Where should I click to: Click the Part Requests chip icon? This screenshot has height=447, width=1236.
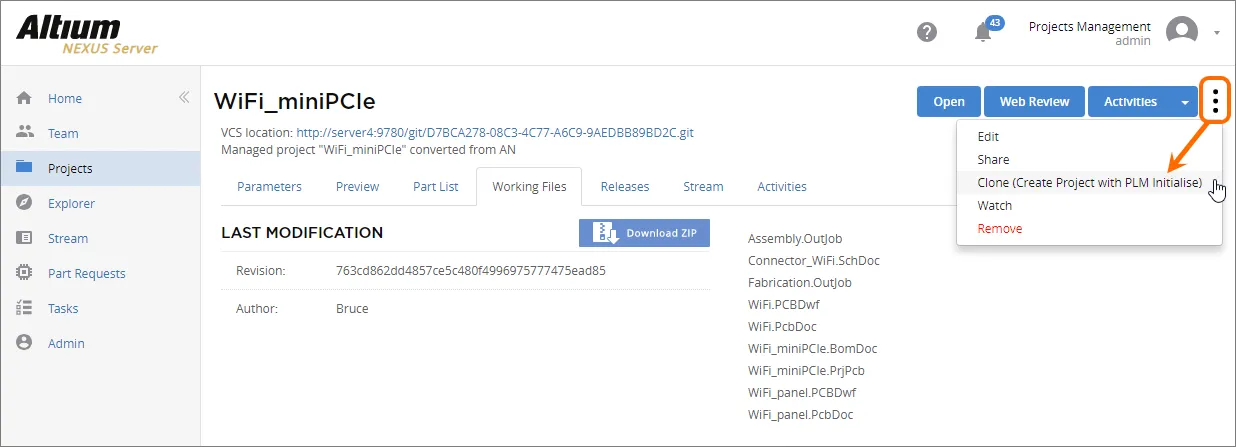coord(25,273)
